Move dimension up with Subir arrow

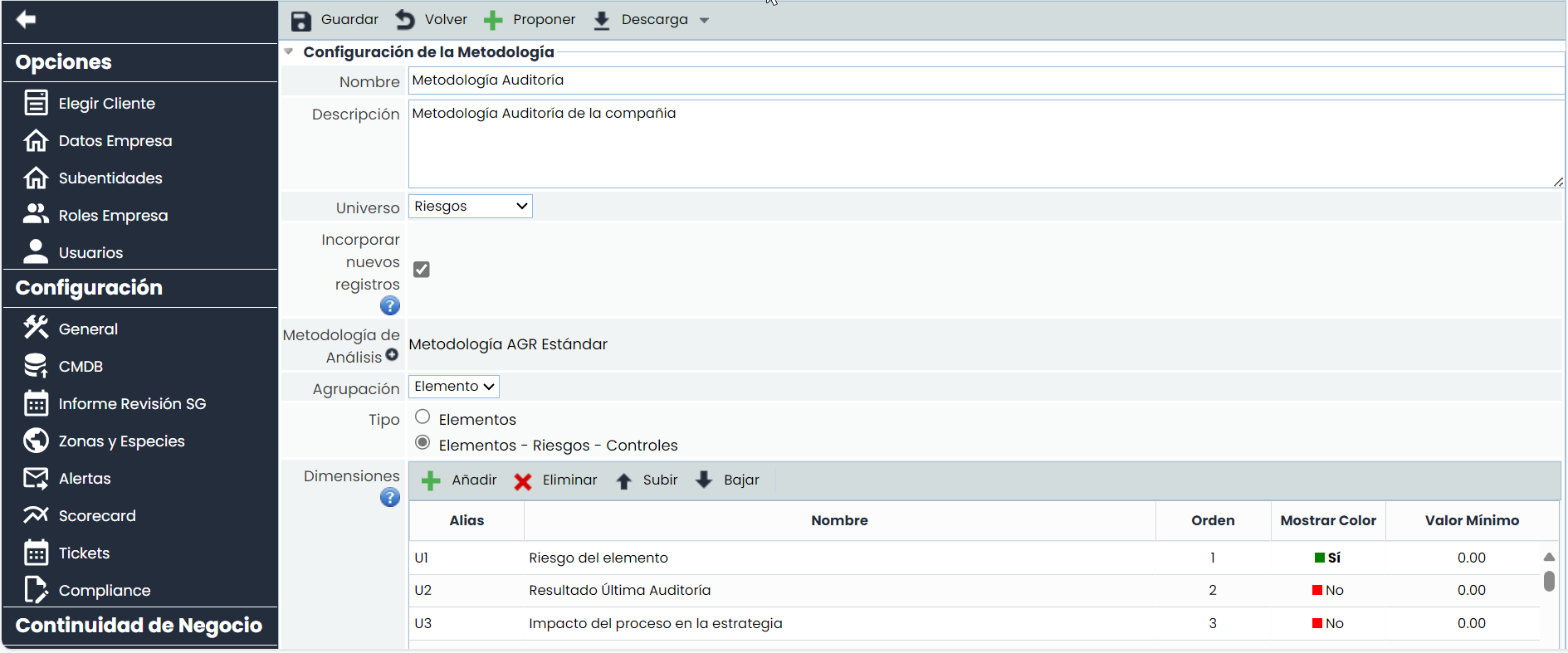coord(624,481)
